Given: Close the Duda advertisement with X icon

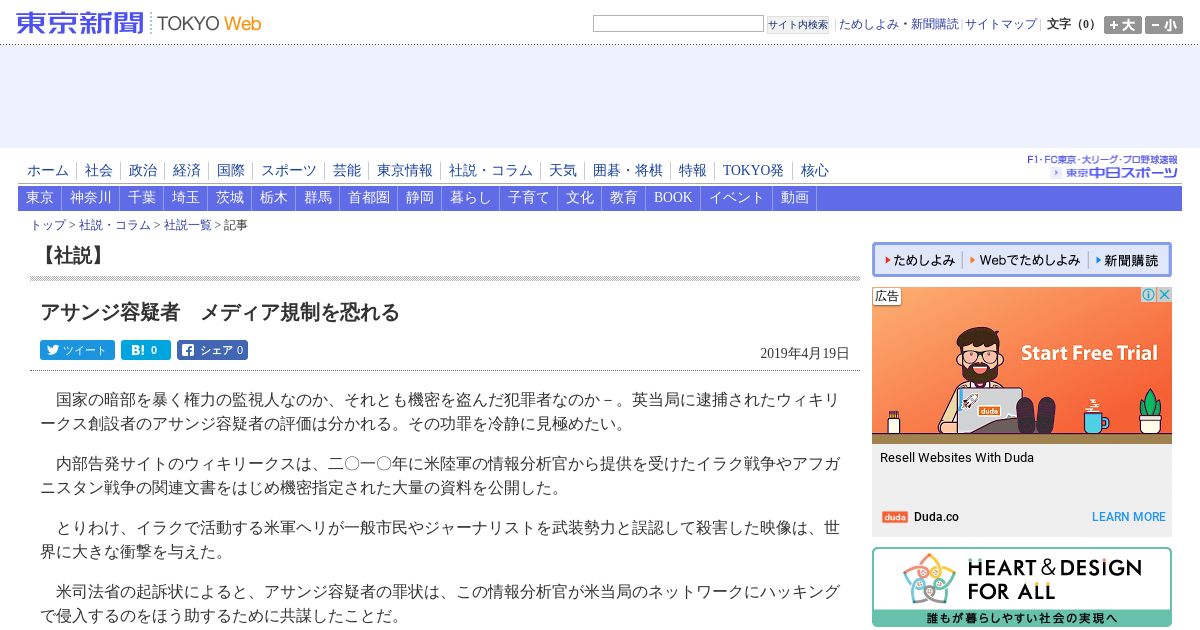Looking at the screenshot, I should click(1165, 295).
